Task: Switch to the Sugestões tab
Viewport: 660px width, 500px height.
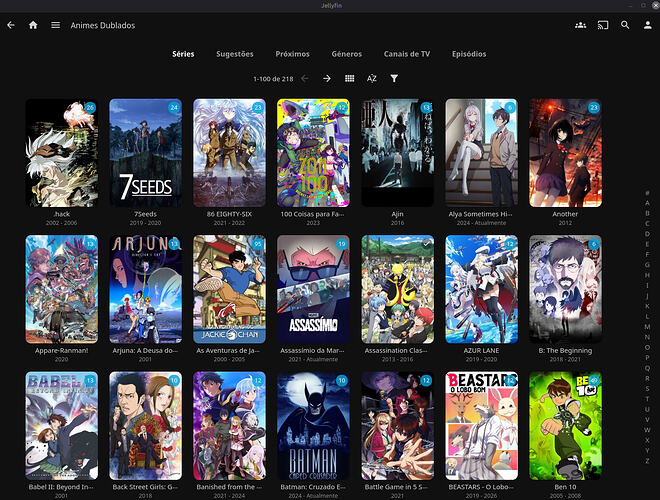Action: [235, 54]
